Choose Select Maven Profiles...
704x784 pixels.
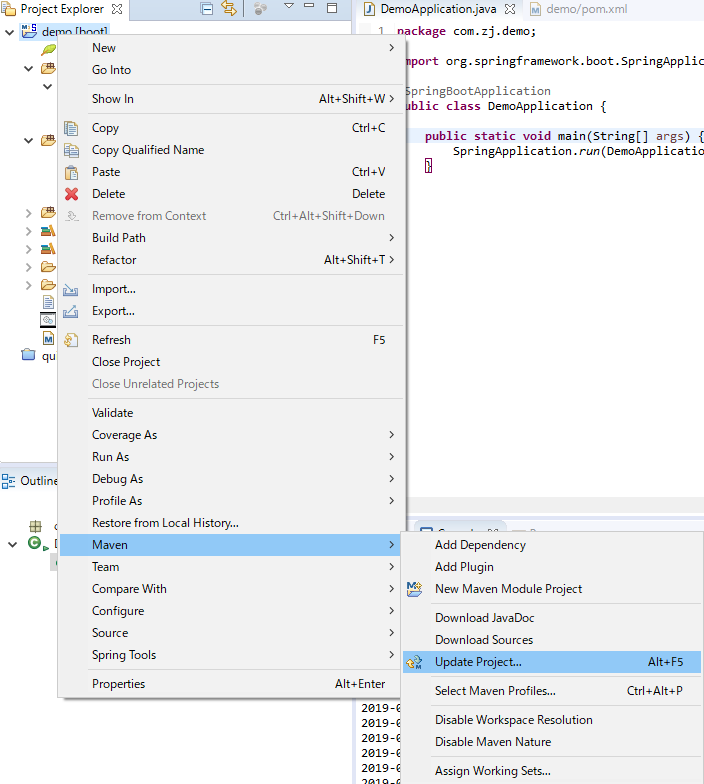pyautogui.click(x=552, y=691)
